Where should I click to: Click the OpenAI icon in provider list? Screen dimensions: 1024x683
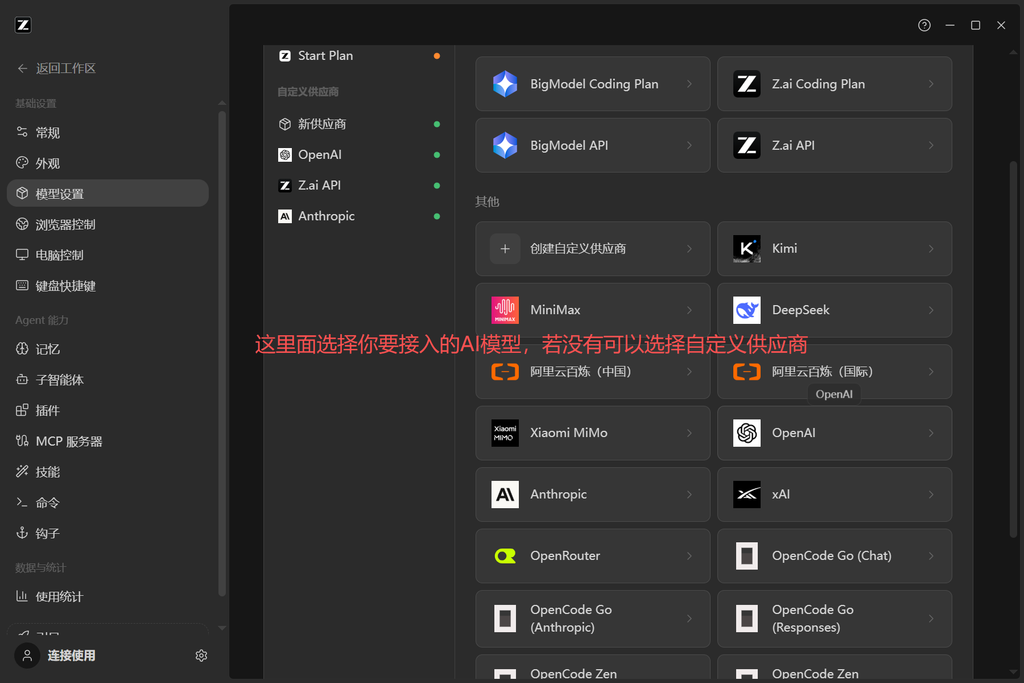point(285,155)
